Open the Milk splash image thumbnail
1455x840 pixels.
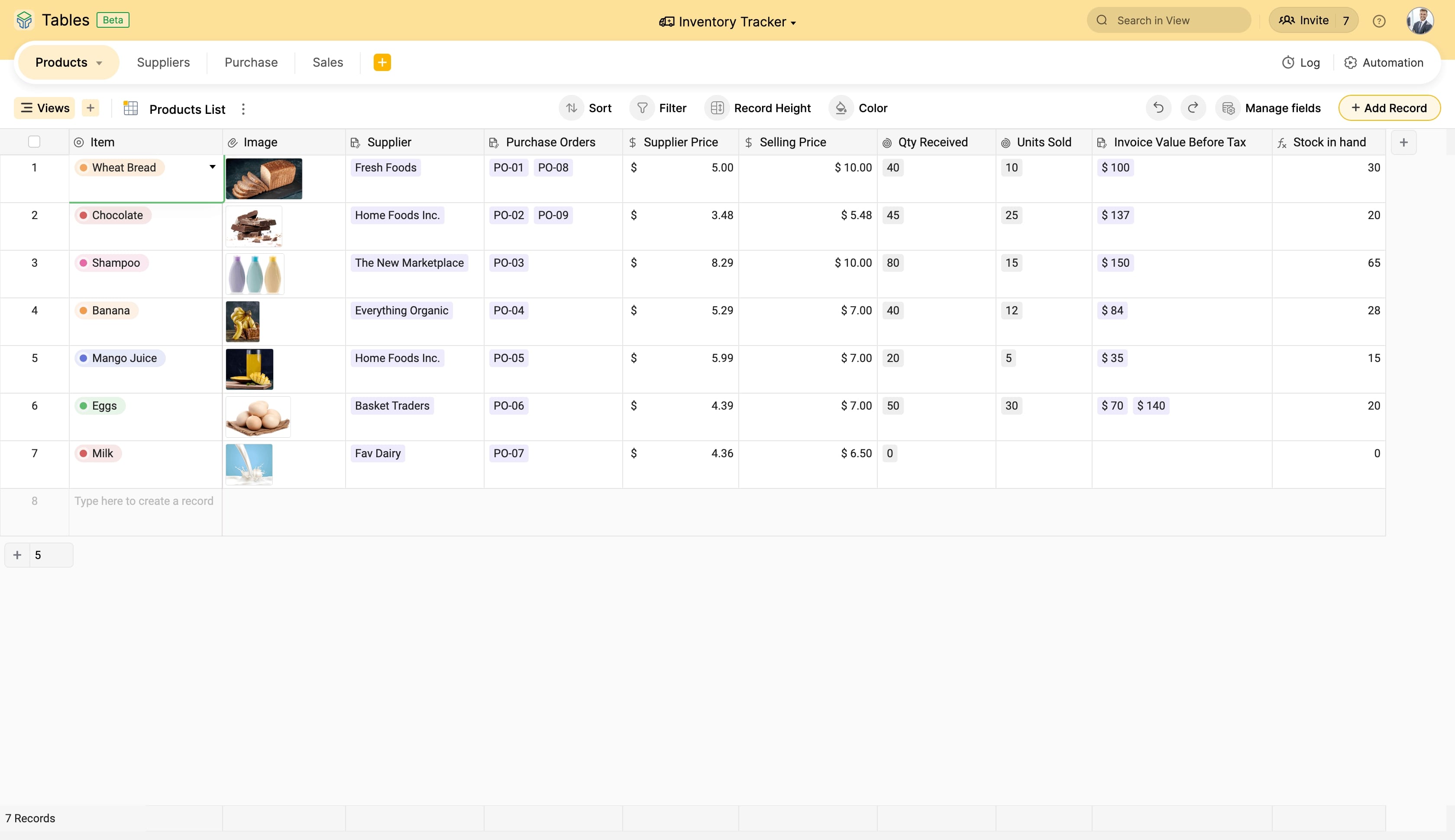pyautogui.click(x=249, y=465)
